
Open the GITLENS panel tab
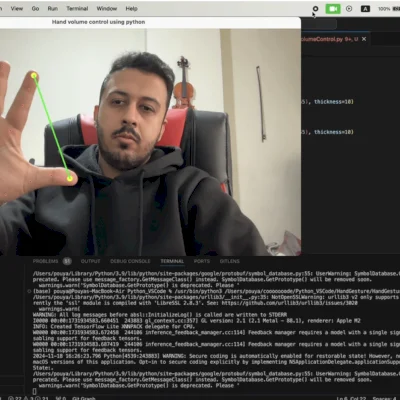pyautogui.click(x=229, y=261)
